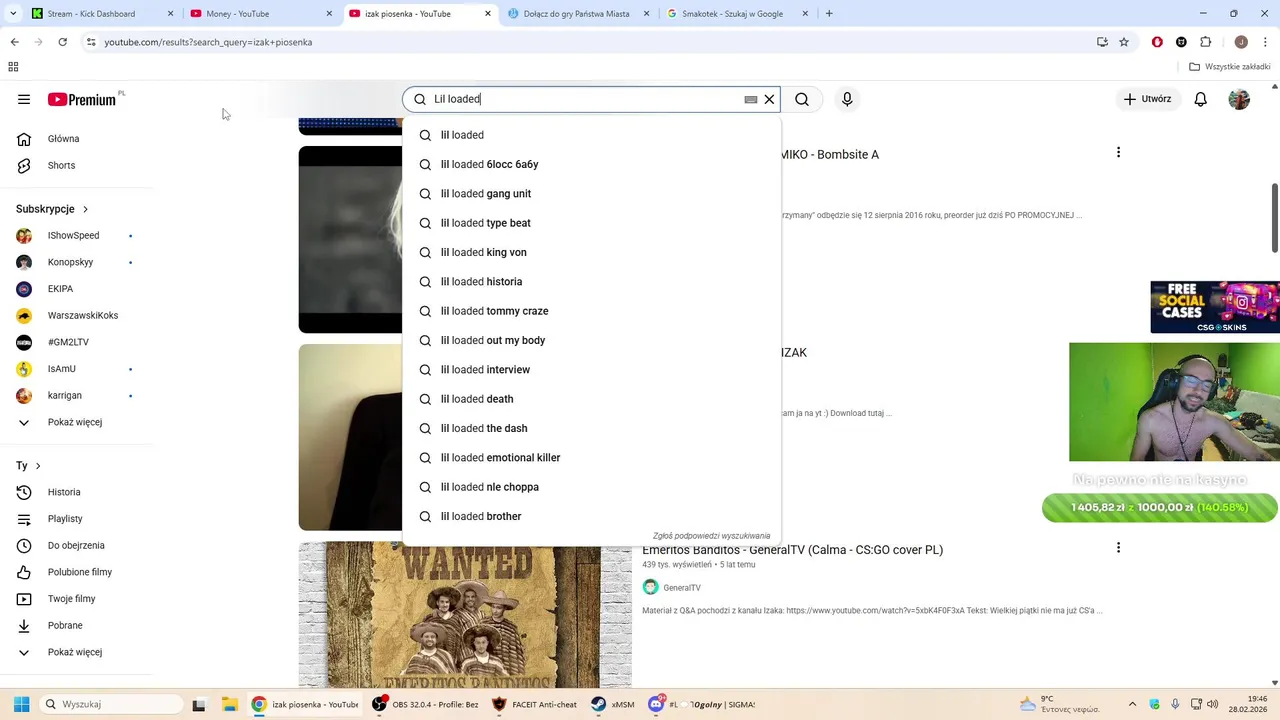Select suggestion 'lil loaded death'
The width and height of the screenshot is (1280, 720).
point(591,399)
